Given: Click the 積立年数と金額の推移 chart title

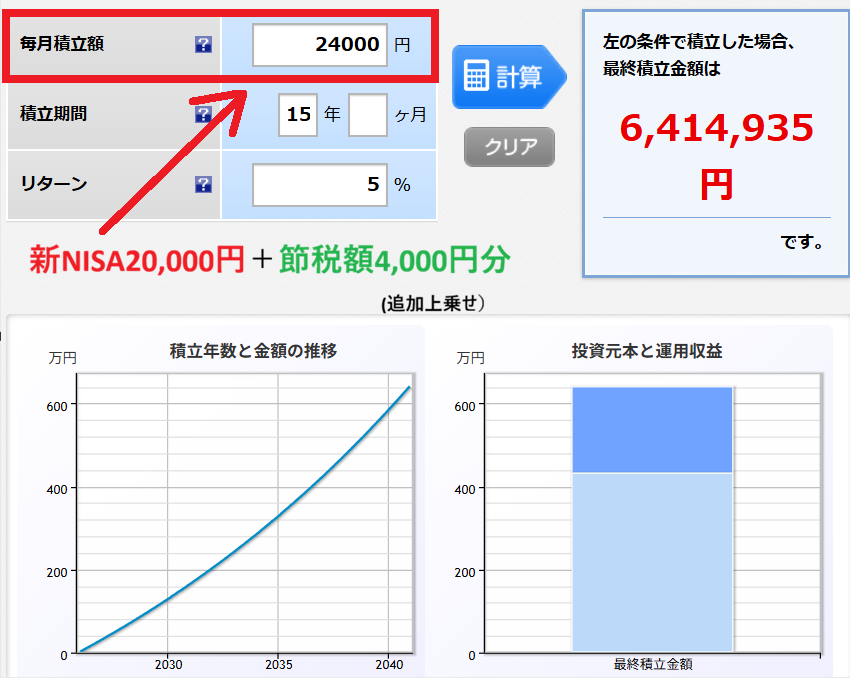Looking at the screenshot, I should (x=253, y=351).
